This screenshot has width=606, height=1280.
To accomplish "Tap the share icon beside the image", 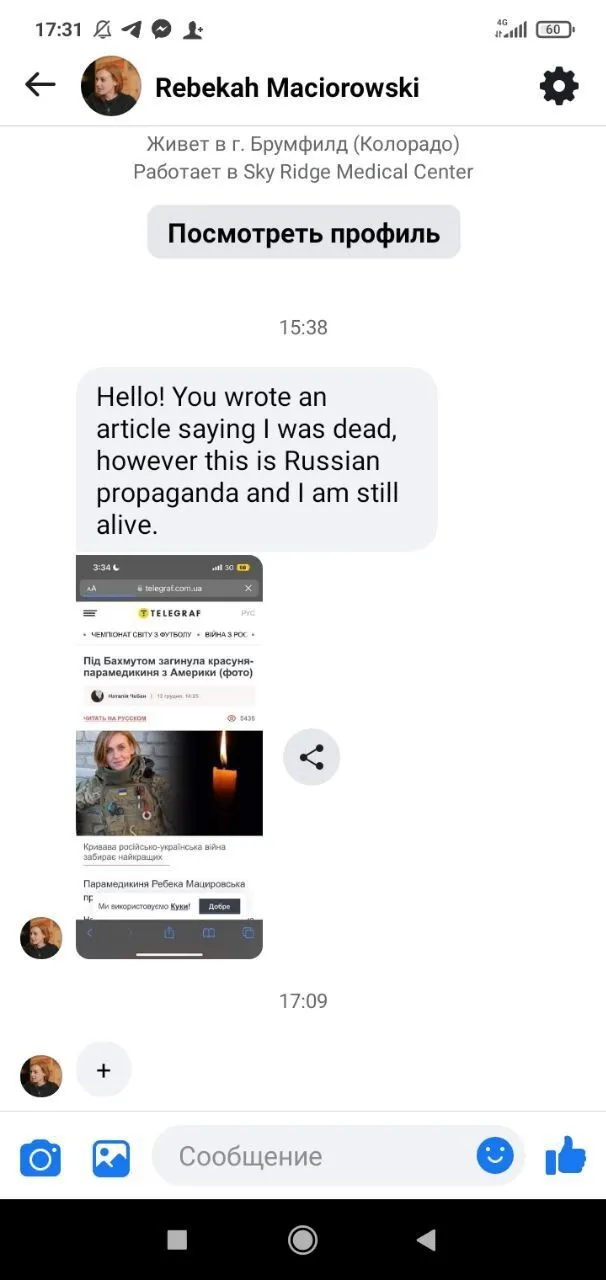I will [312, 757].
